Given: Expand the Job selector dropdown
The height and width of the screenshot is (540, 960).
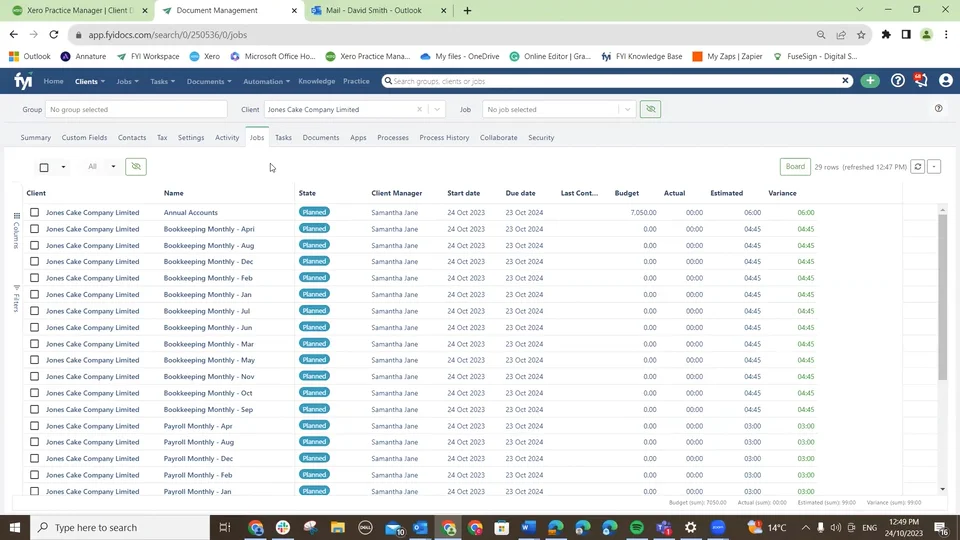Looking at the screenshot, I should click(626, 110).
